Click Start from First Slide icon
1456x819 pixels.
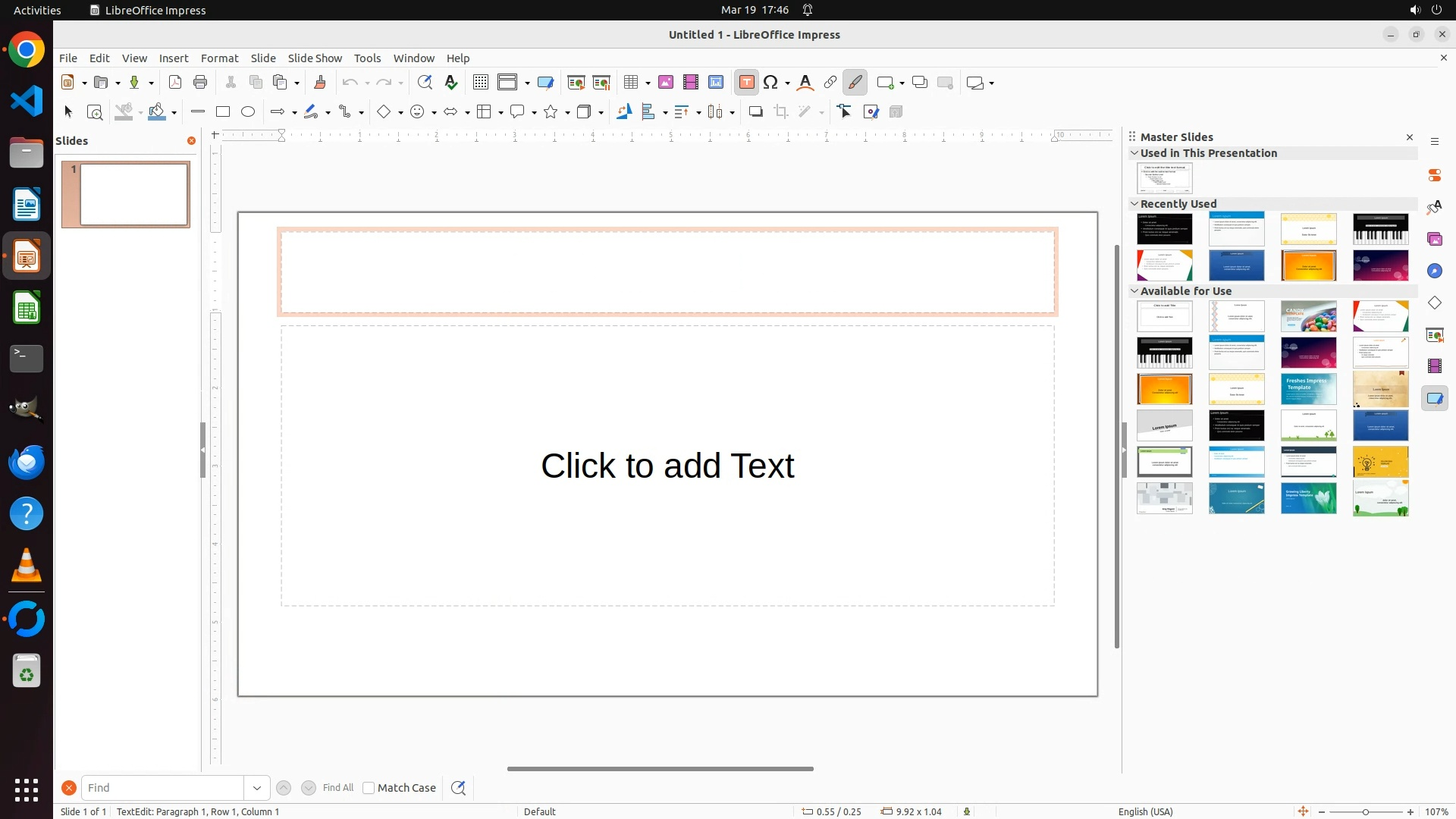(x=576, y=83)
